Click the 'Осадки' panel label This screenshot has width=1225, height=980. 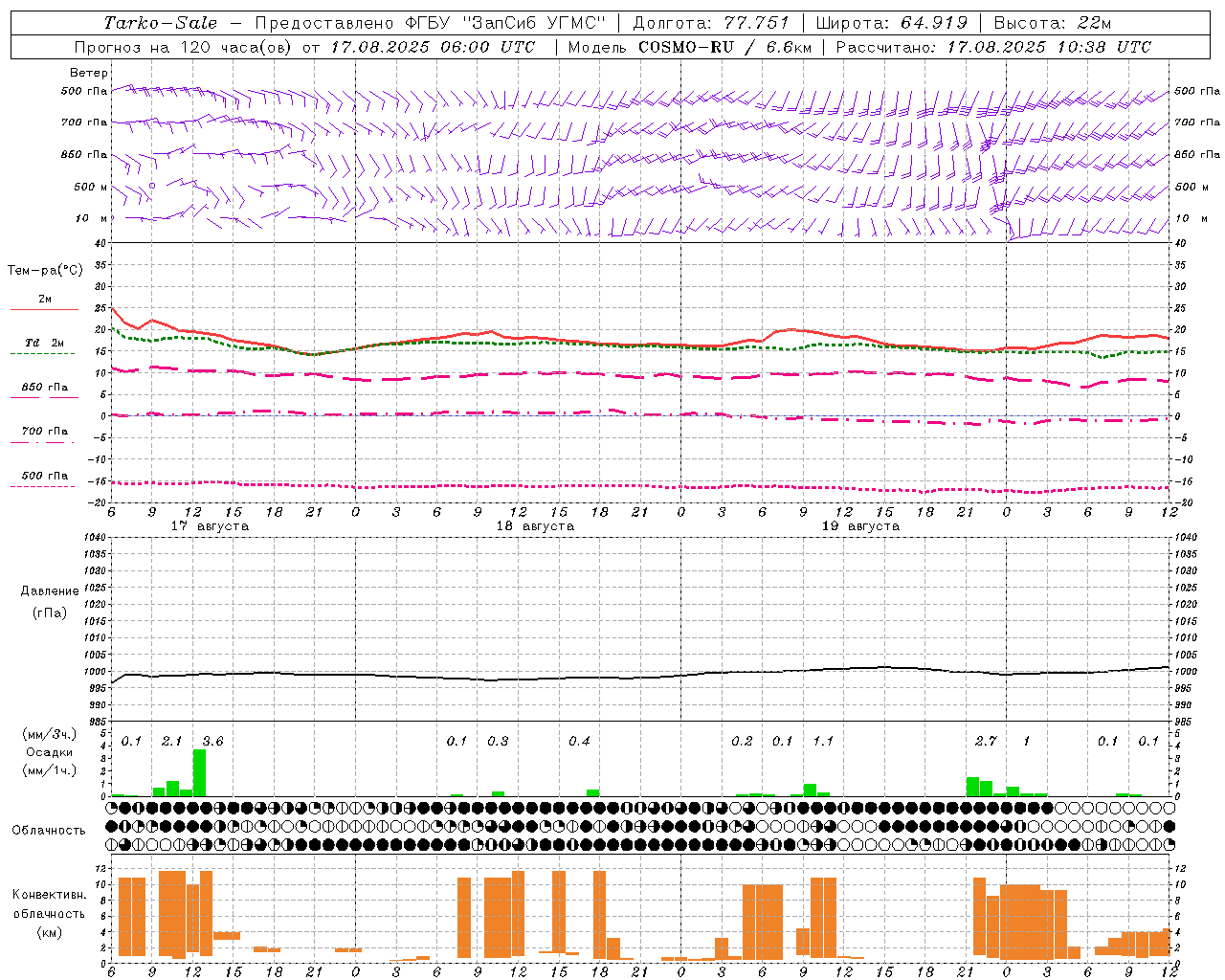click(50, 752)
